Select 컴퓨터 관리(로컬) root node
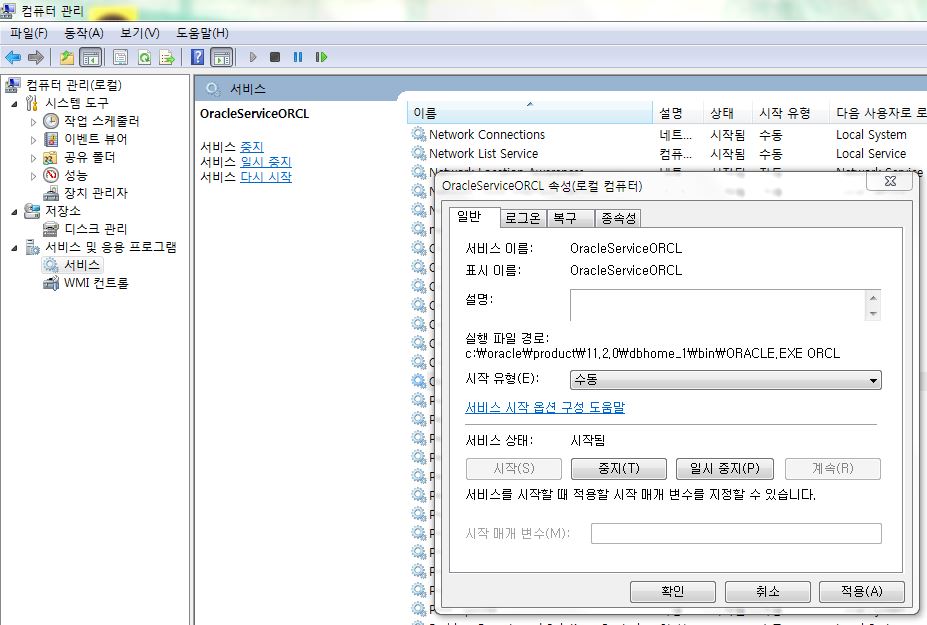This screenshot has width=927, height=625. pyautogui.click(x=74, y=85)
